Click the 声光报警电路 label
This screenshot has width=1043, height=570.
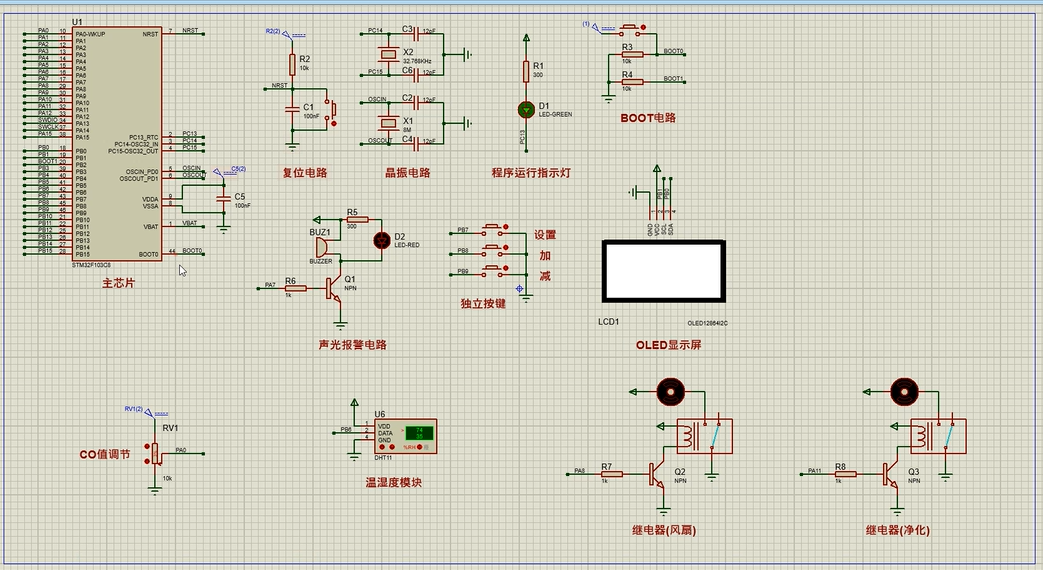(x=353, y=345)
